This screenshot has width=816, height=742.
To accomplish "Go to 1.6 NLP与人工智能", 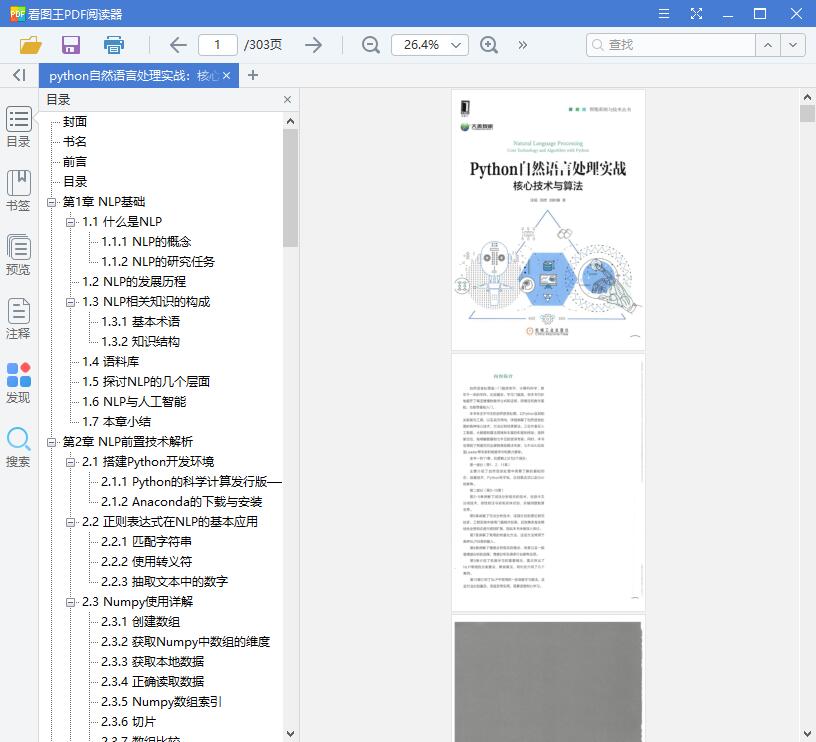I will pos(134,402).
